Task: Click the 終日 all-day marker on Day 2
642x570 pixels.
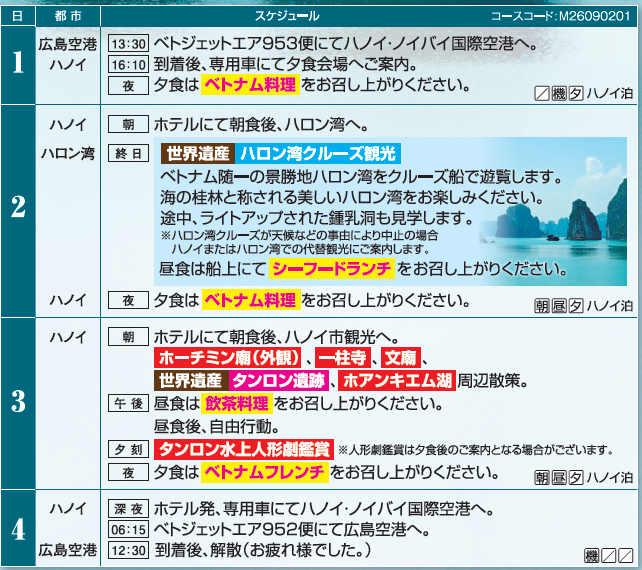Action: click(x=128, y=154)
